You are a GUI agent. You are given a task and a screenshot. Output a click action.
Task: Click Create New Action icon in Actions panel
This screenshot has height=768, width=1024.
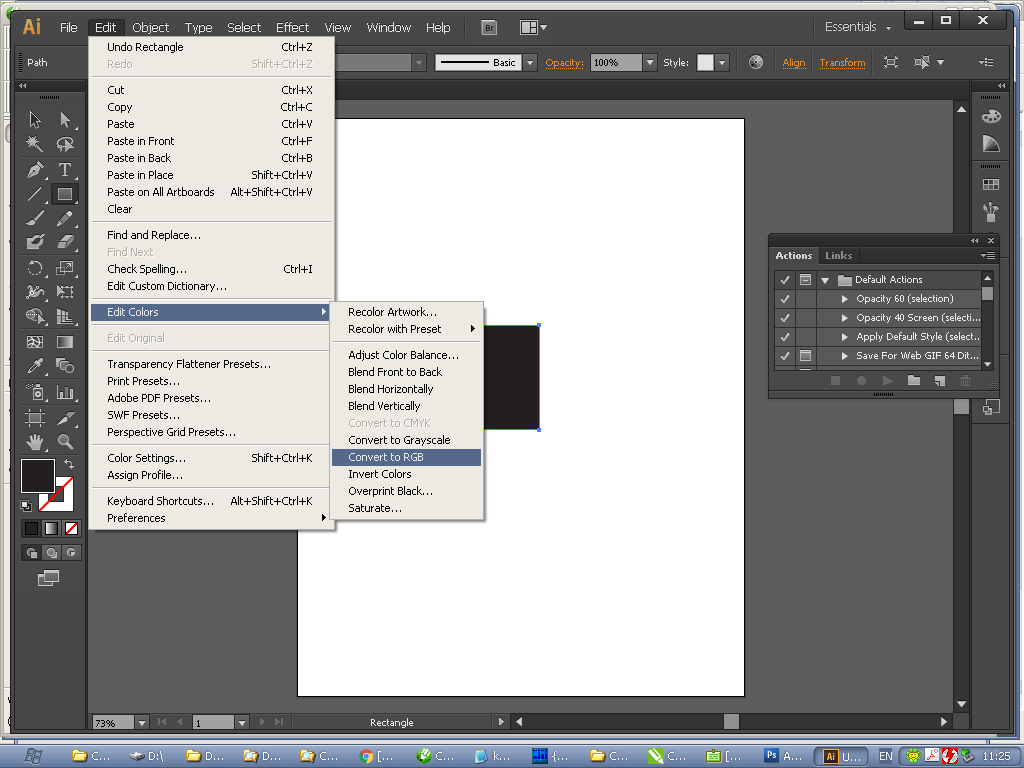[940, 381]
